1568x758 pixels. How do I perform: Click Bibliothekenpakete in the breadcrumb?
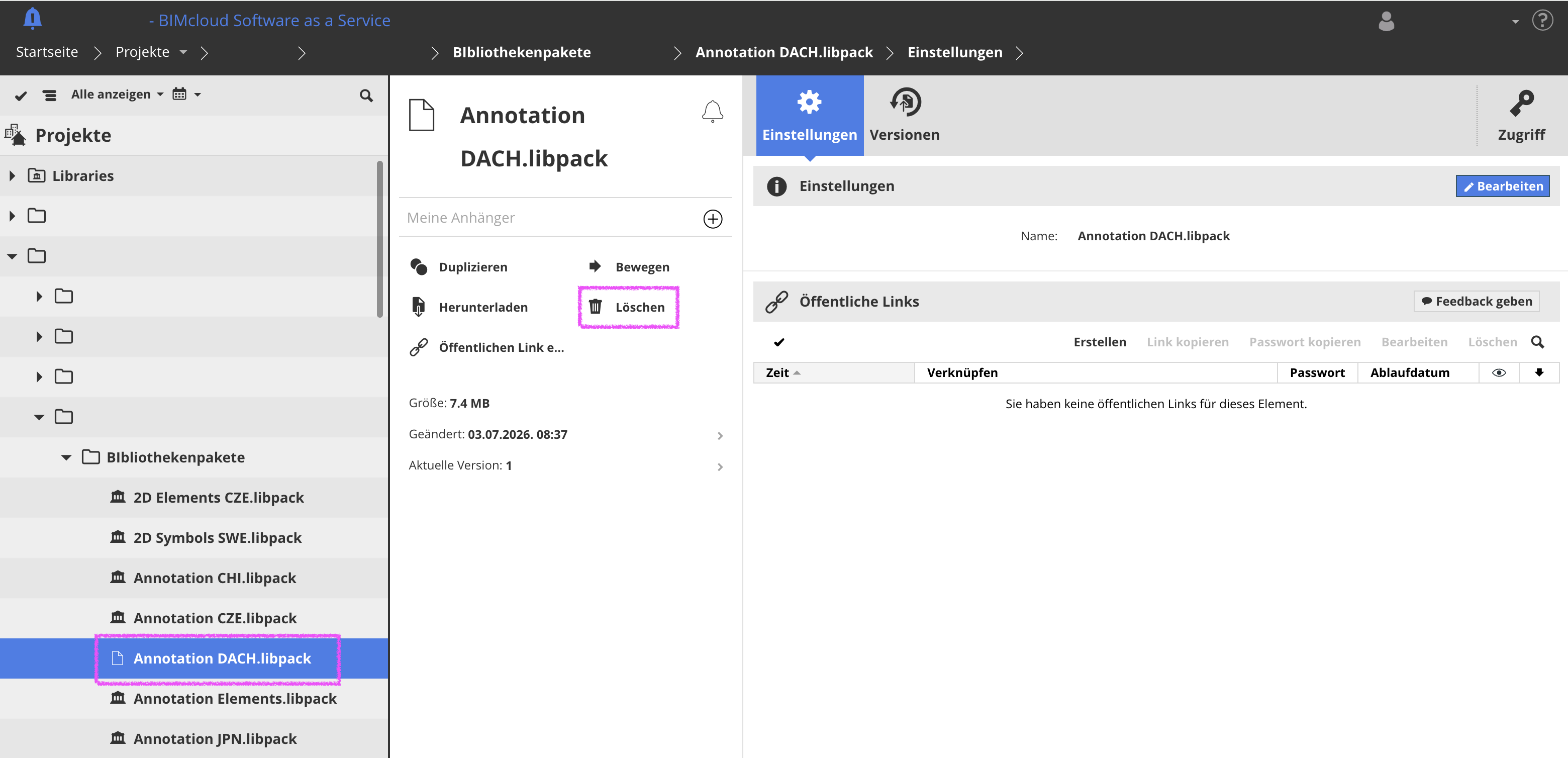[x=521, y=52]
